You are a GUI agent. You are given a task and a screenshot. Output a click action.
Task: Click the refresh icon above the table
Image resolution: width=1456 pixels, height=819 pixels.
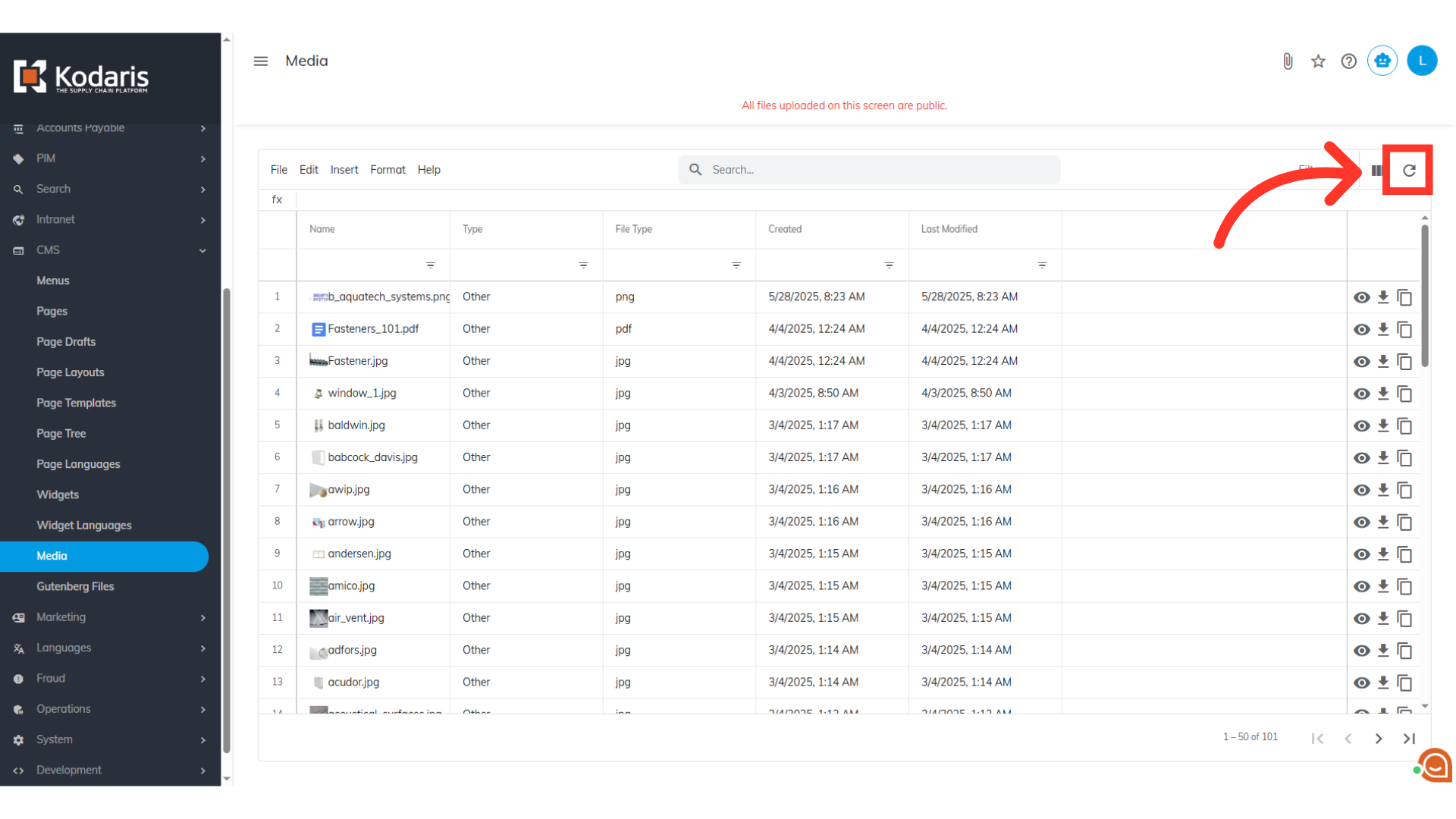1408,171
